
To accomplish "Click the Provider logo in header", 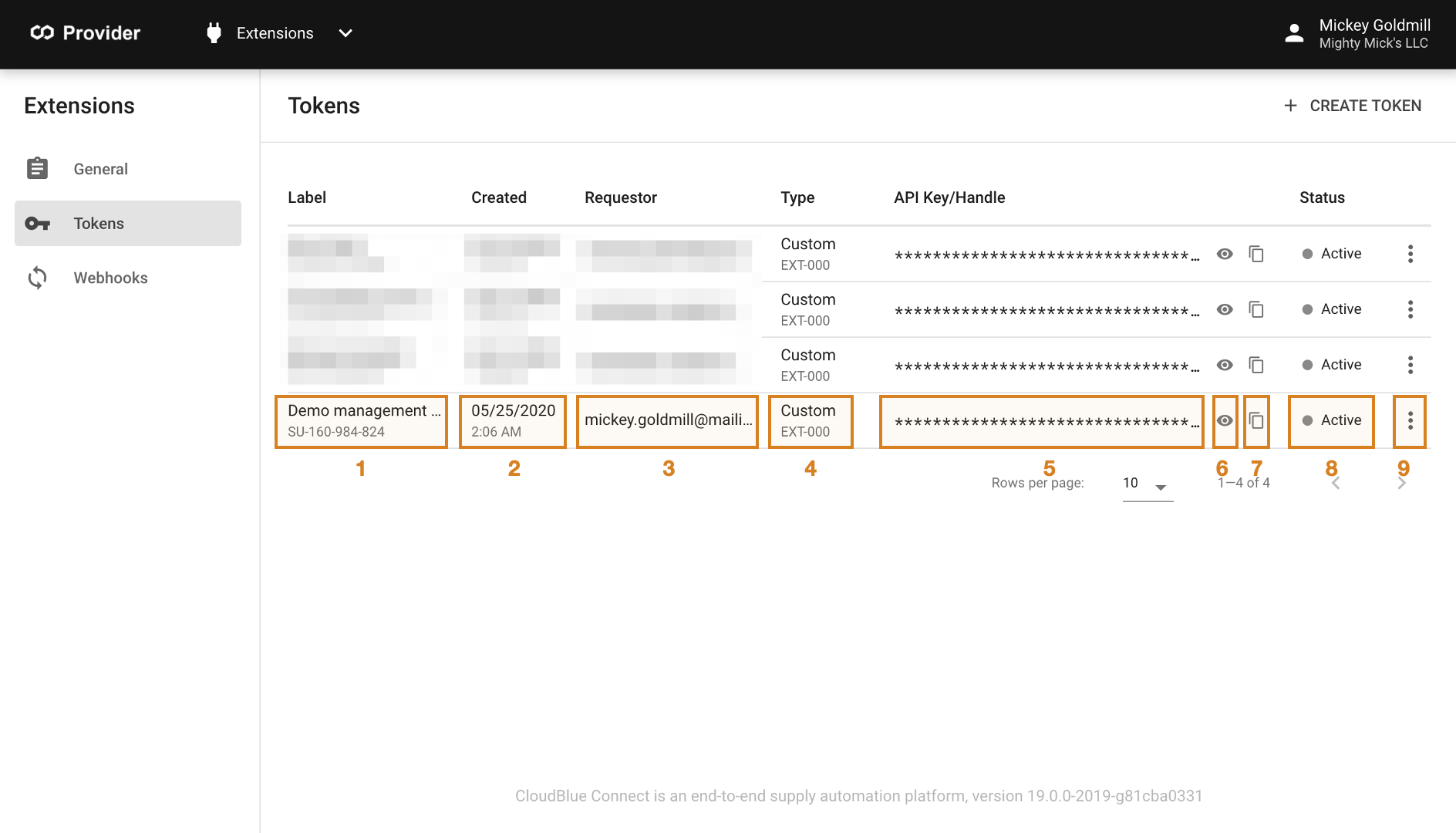I will [x=85, y=33].
